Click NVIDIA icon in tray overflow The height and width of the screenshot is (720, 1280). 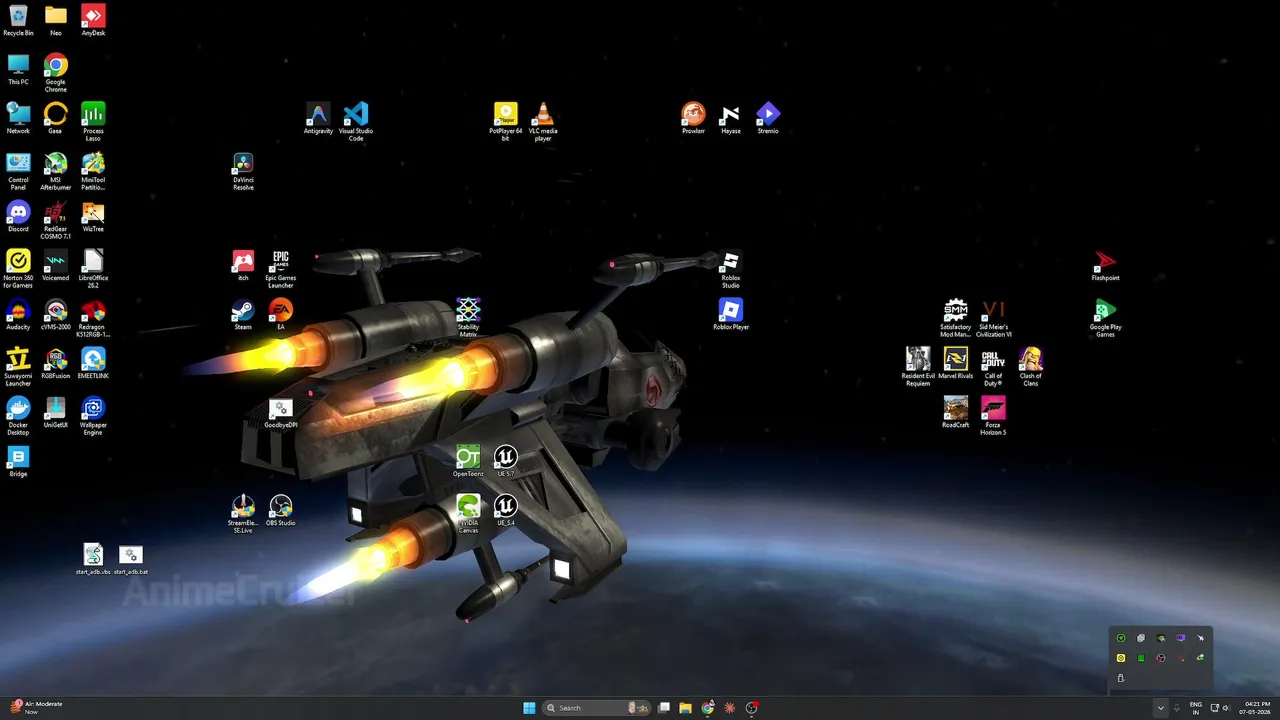coord(1161,638)
